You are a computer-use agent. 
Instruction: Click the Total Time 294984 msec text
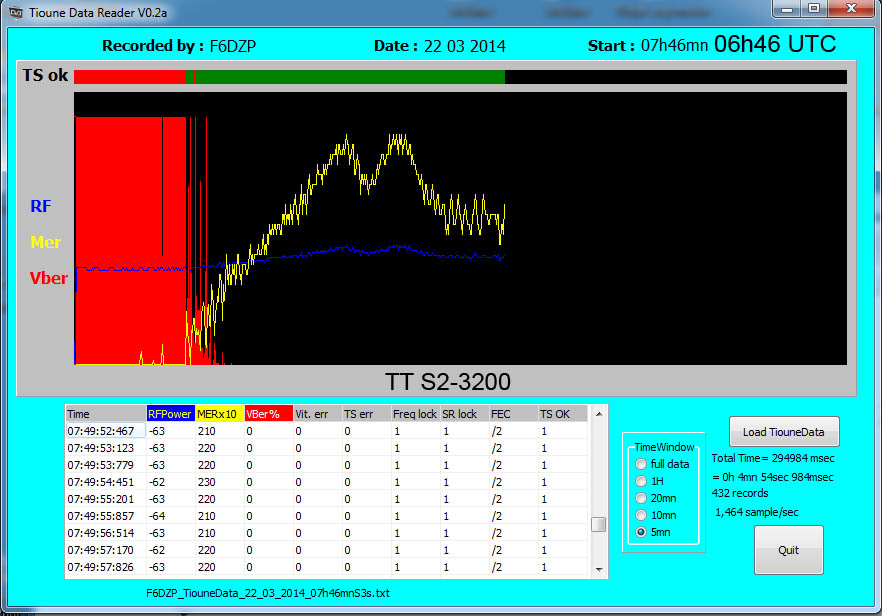tap(773, 458)
